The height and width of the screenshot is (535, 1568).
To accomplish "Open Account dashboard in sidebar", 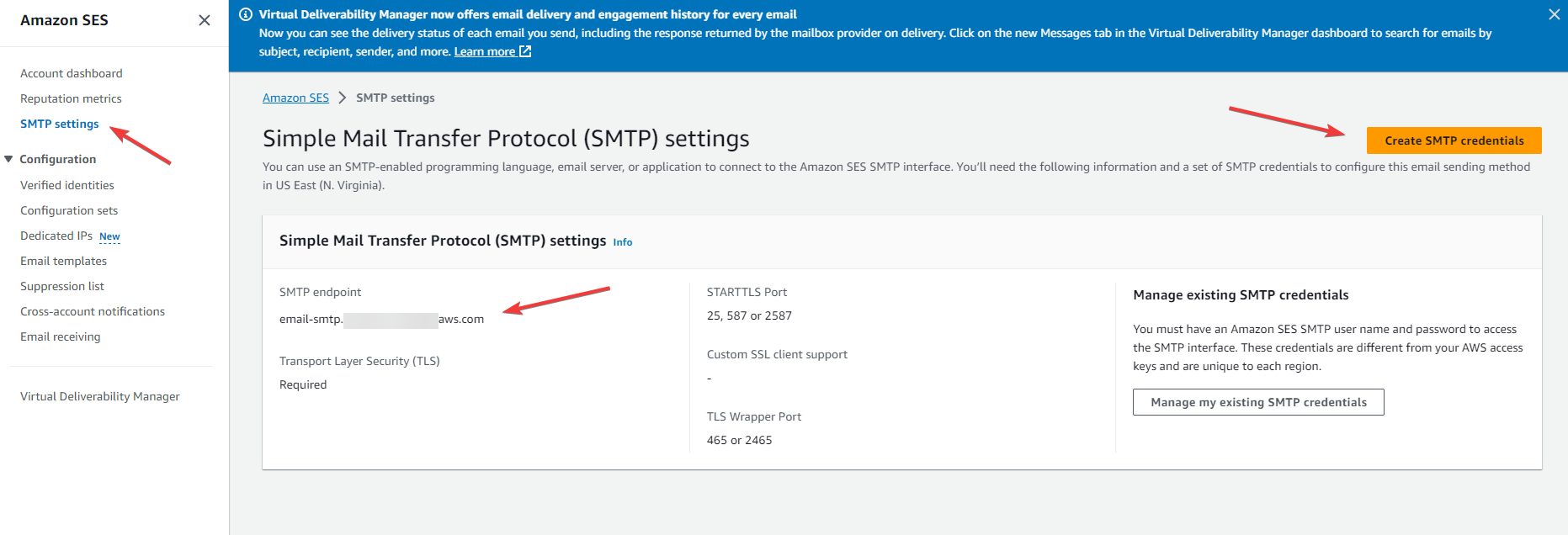I will click(72, 73).
